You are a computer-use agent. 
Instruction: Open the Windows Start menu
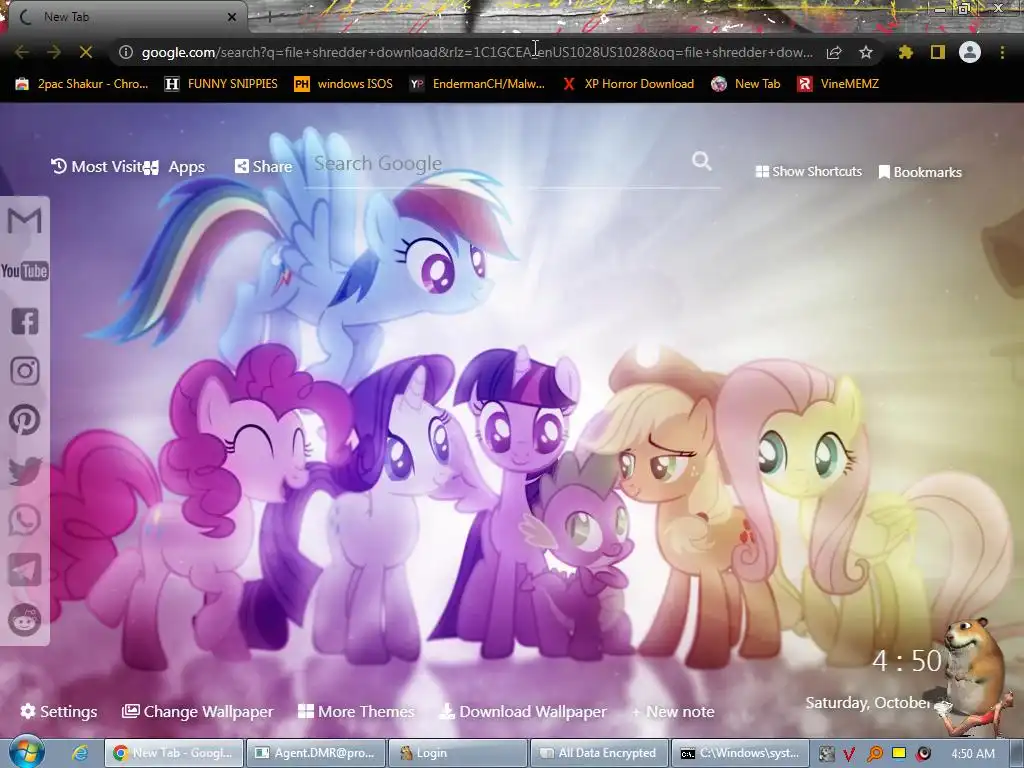pyautogui.click(x=26, y=752)
